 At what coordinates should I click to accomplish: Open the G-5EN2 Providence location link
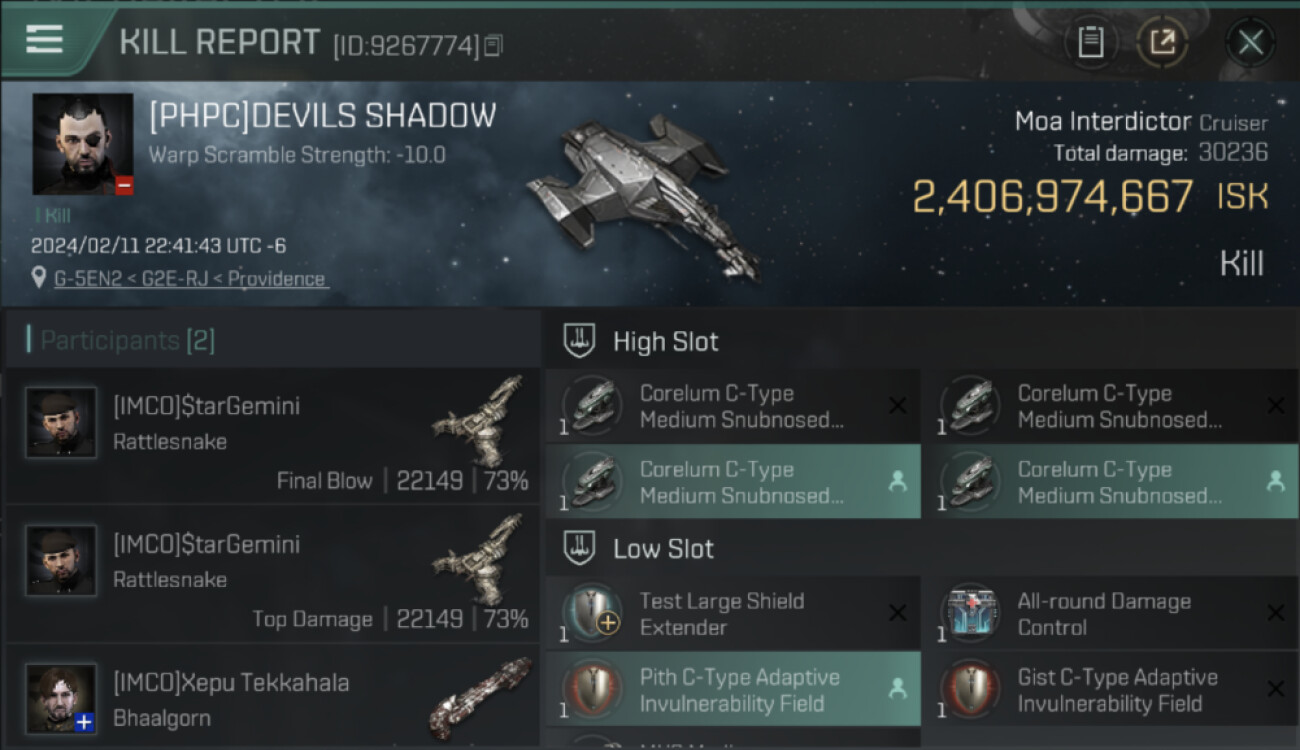click(191, 279)
